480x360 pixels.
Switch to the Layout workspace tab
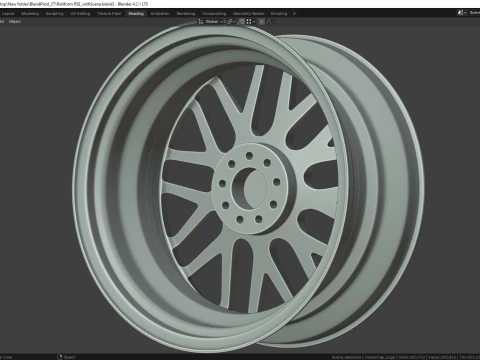8,14
